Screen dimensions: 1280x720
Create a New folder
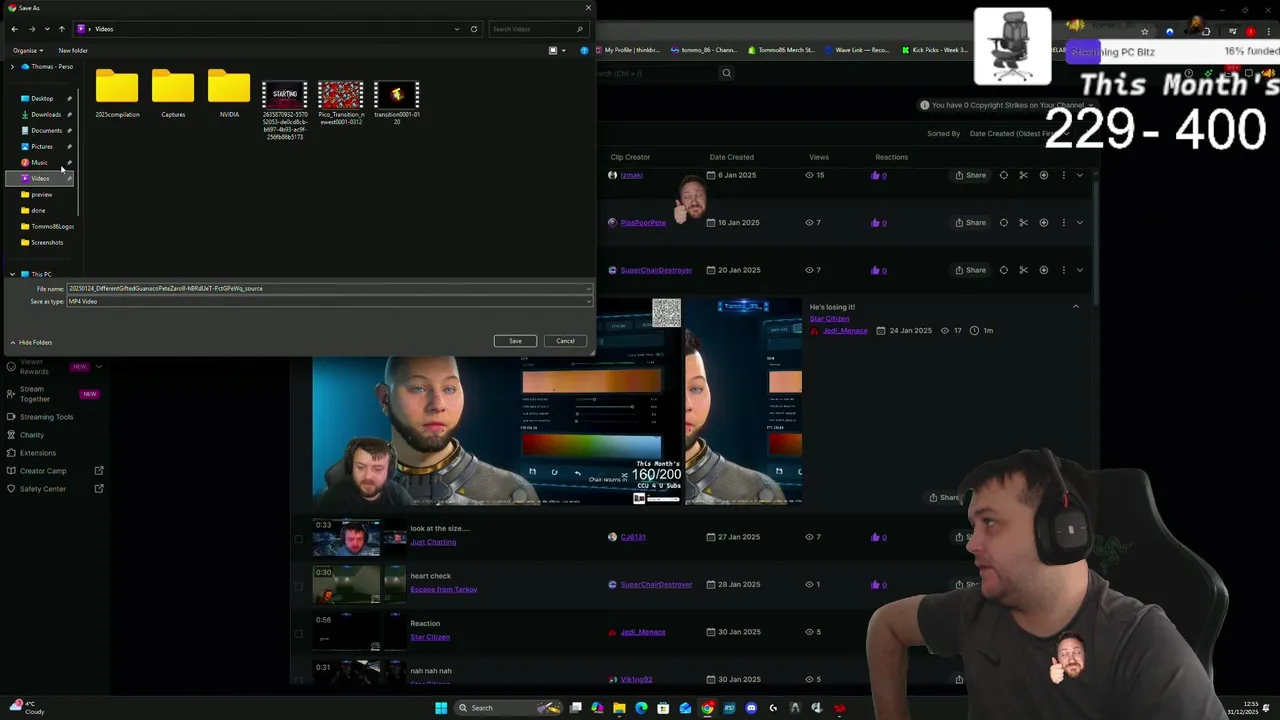coord(73,50)
